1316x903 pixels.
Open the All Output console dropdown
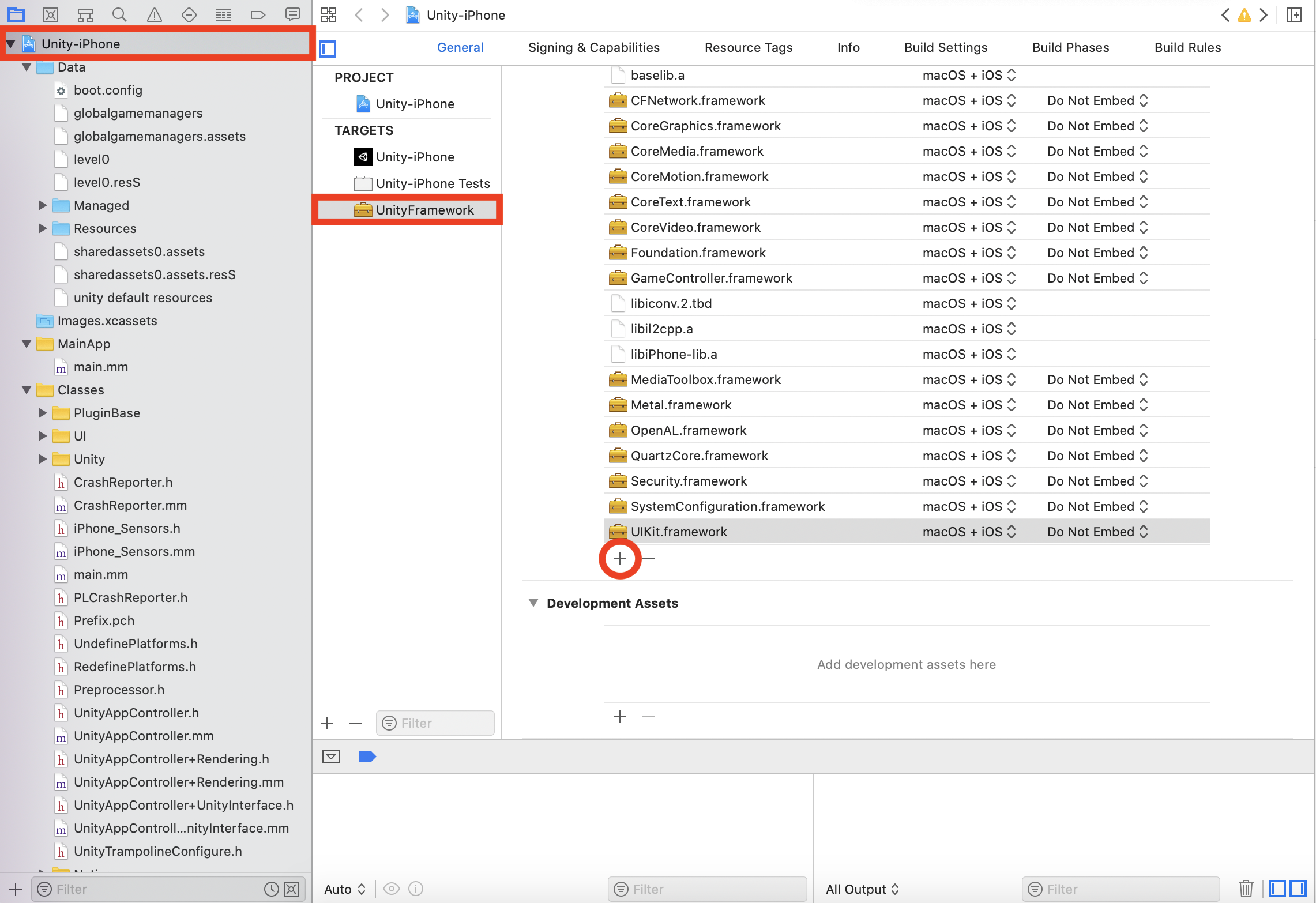click(x=862, y=889)
